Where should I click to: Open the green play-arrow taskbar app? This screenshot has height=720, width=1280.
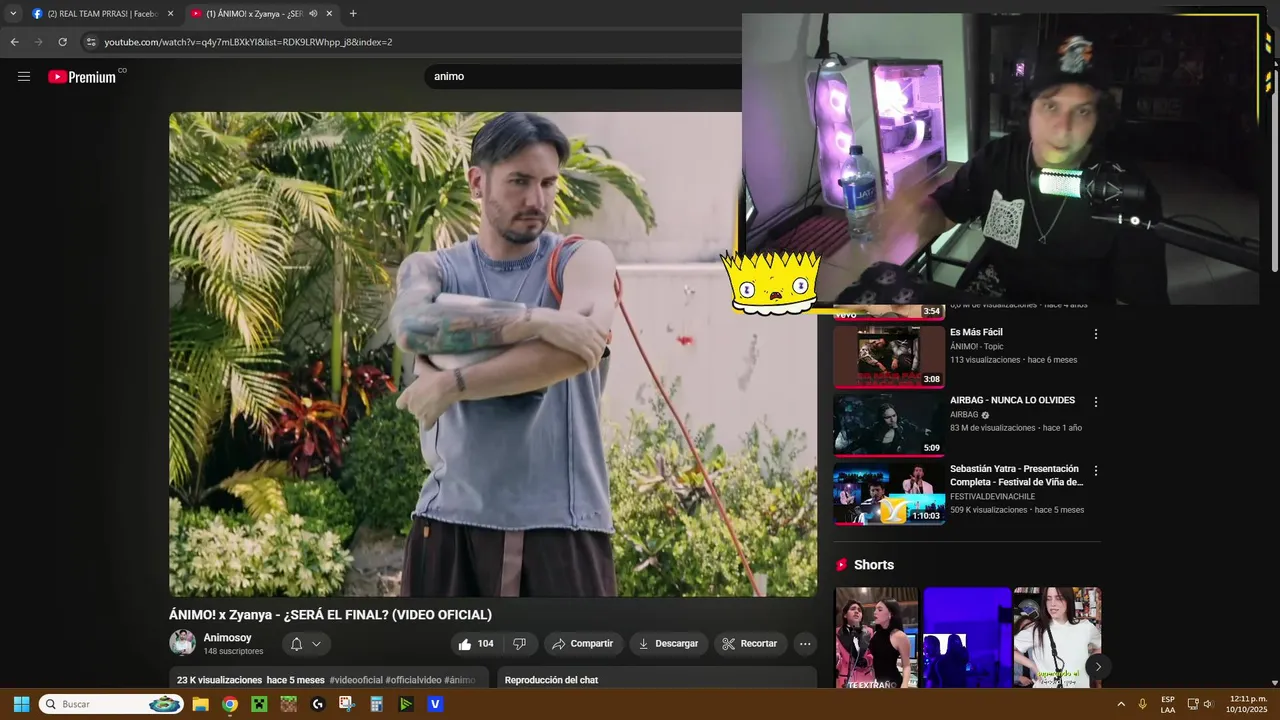[x=406, y=704]
